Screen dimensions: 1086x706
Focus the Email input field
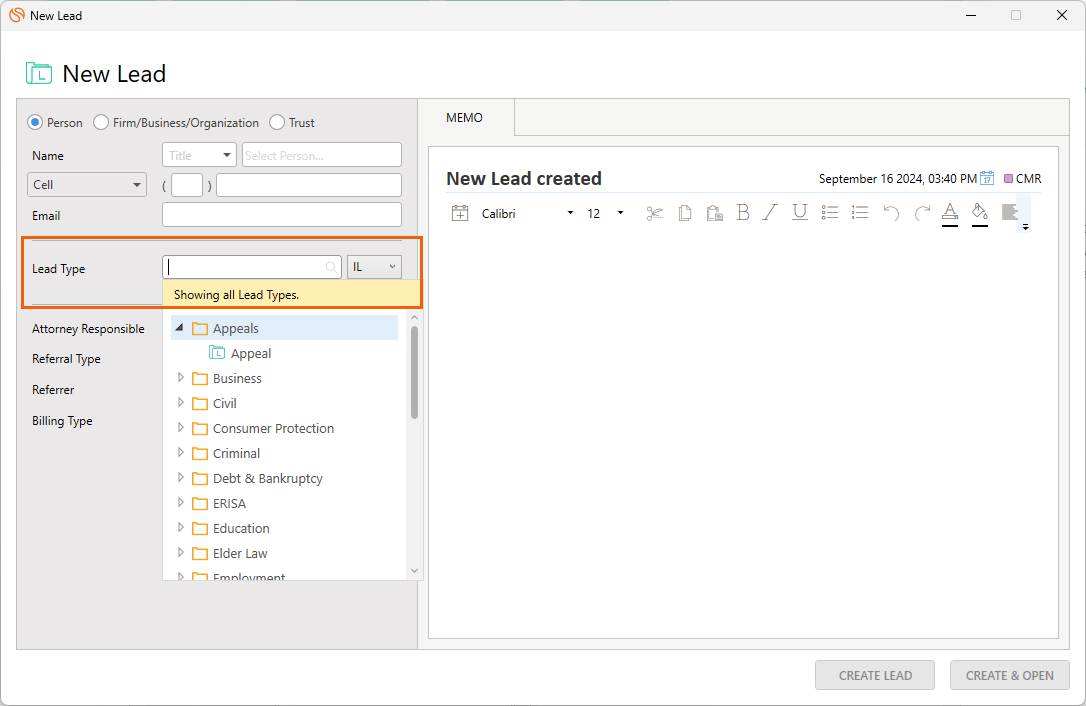[x=282, y=215]
